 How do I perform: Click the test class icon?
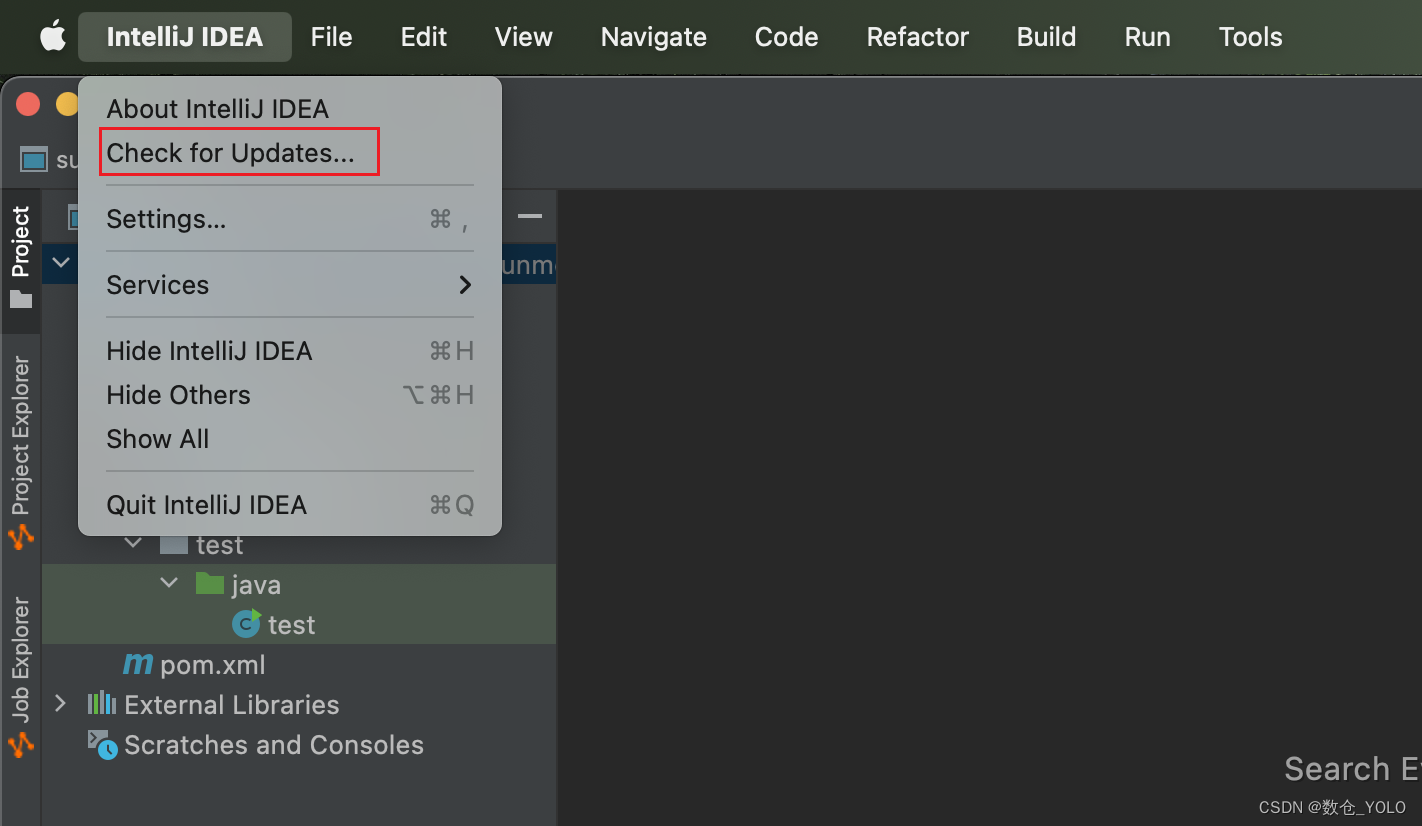246,623
